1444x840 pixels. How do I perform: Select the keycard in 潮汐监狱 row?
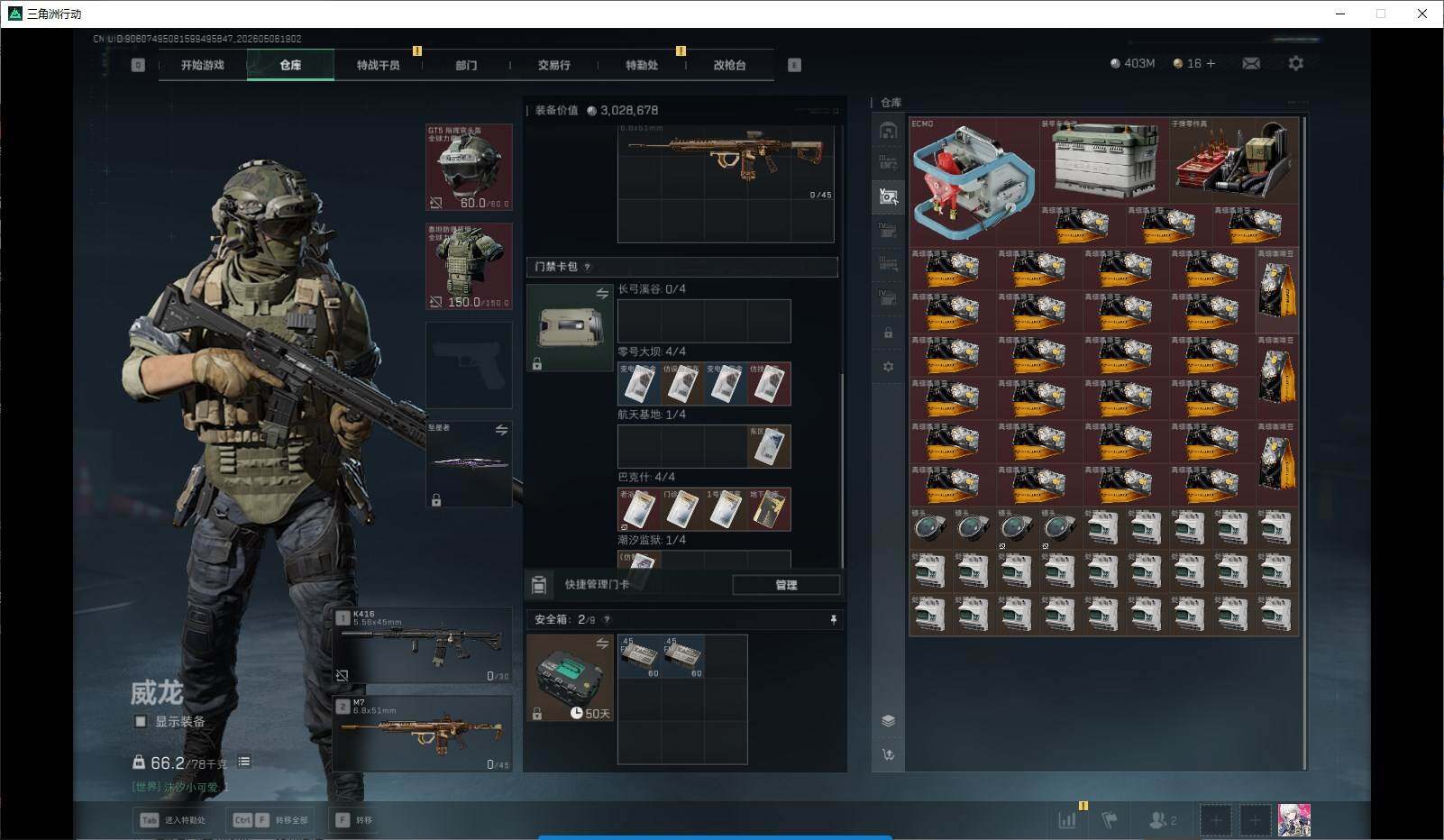tap(639, 560)
